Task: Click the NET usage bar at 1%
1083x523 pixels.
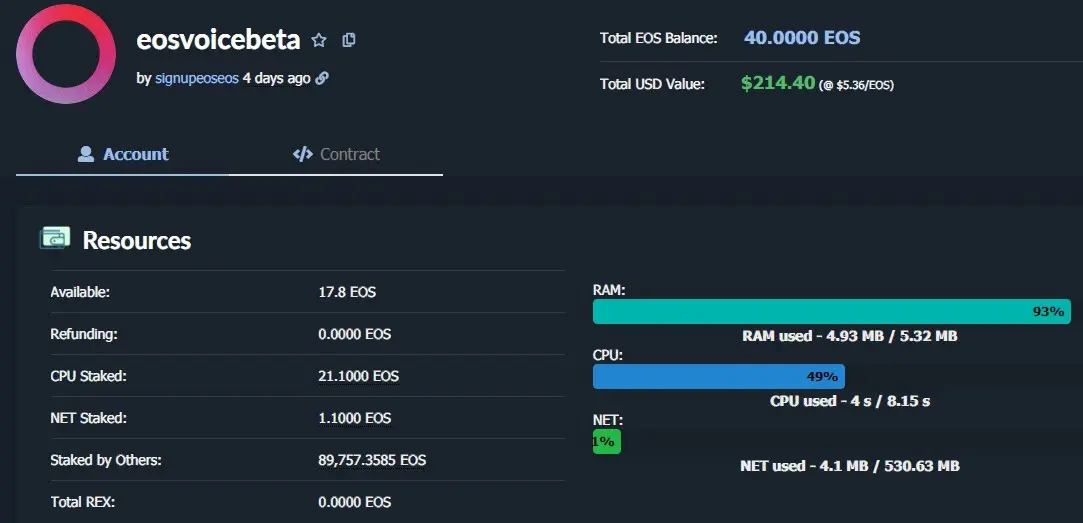Action: coord(606,441)
